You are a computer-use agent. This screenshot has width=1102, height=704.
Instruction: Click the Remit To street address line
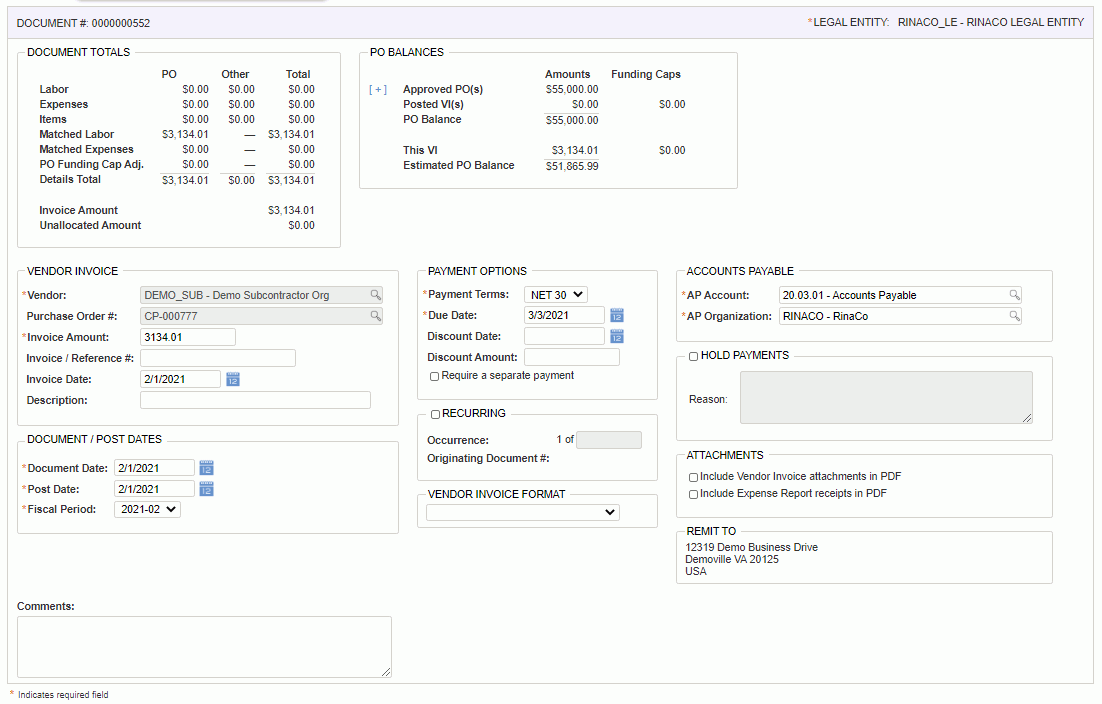point(752,547)
